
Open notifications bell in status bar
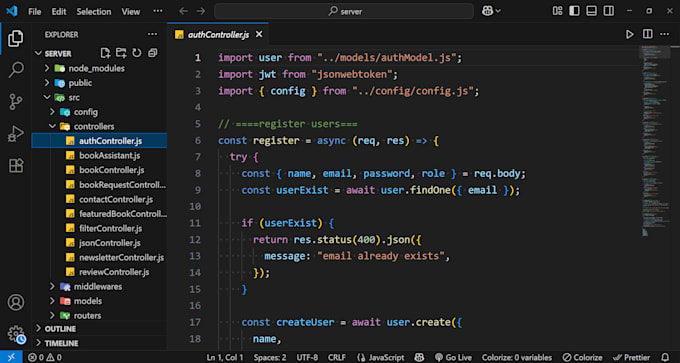click(x=665, y=357)
